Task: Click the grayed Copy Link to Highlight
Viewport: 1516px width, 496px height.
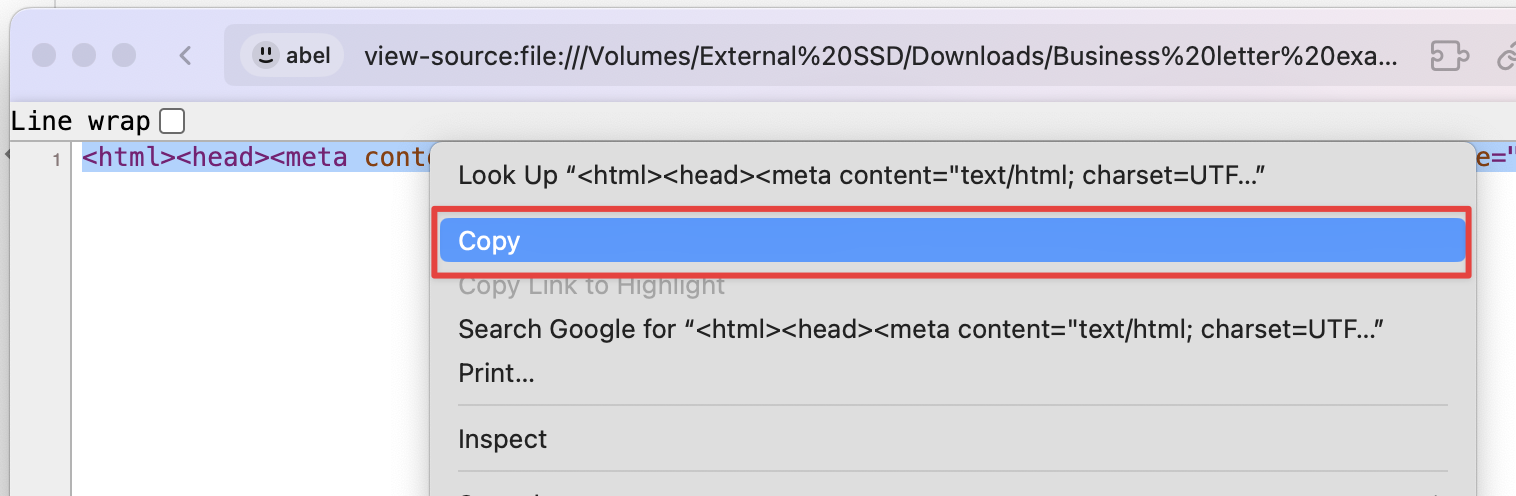Action: point(591,286)
